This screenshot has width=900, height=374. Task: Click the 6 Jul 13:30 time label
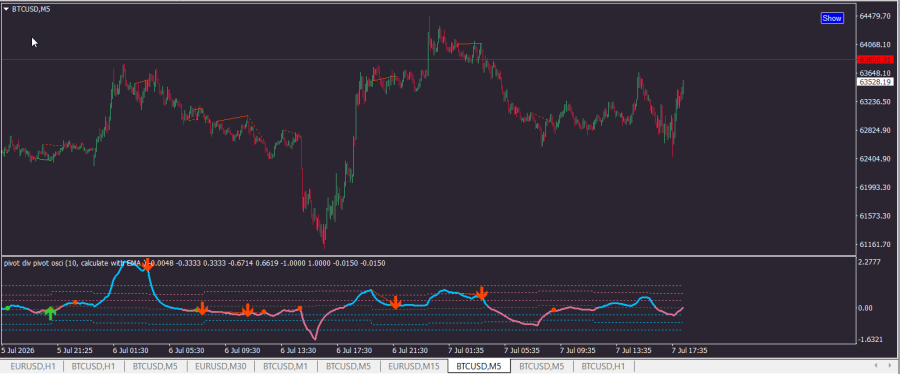[x=298, y=350]
